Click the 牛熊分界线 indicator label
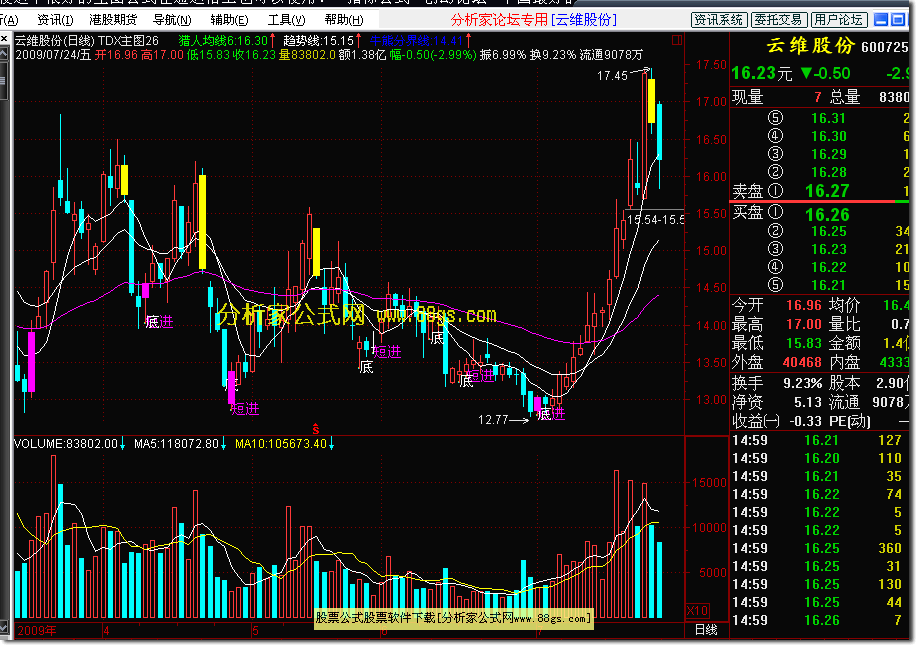This screenshot has height=647, width=919. (x=416, y=40)
